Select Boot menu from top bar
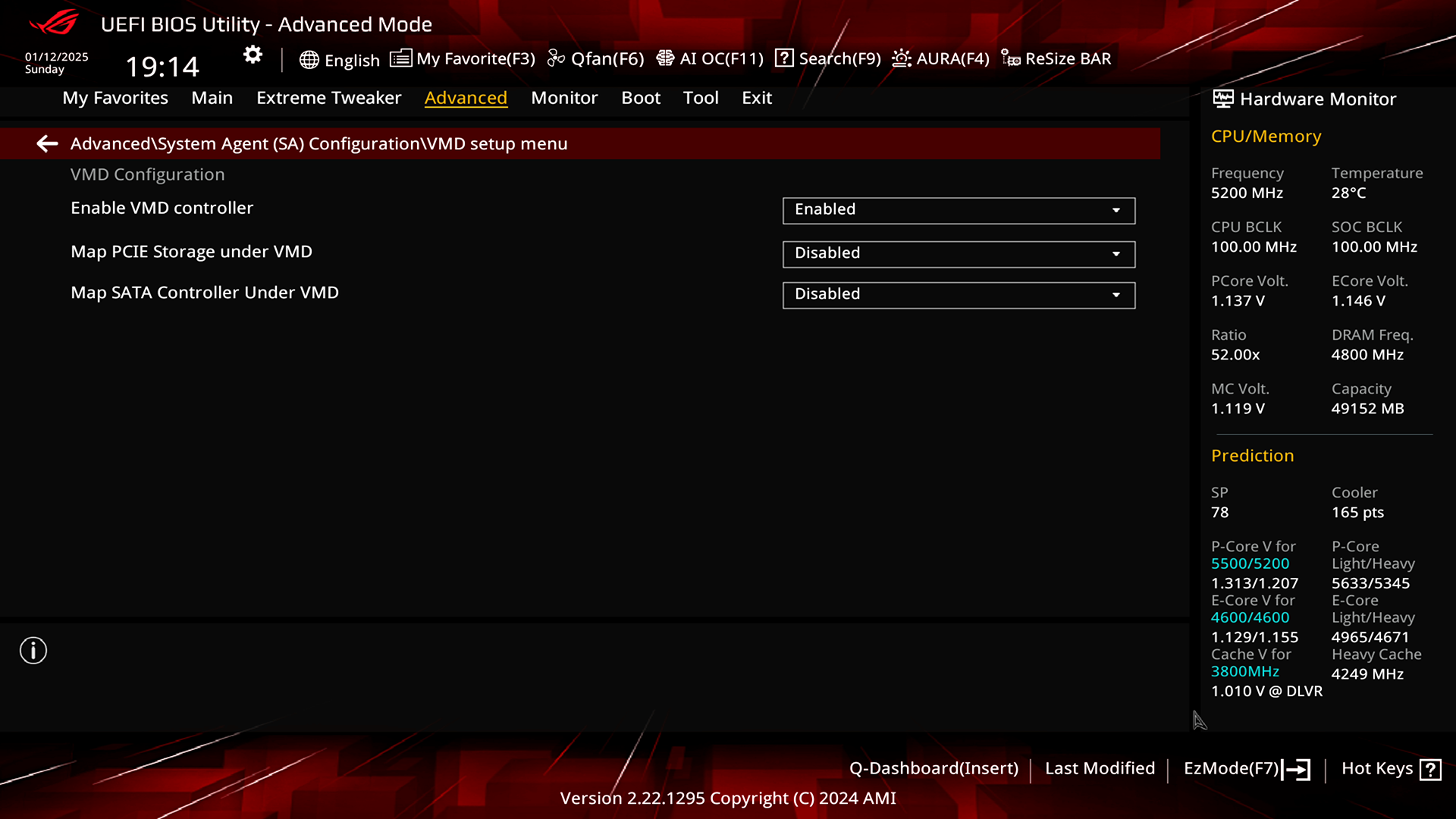This screenshot has width=1456, height=819. pos(641,97)
